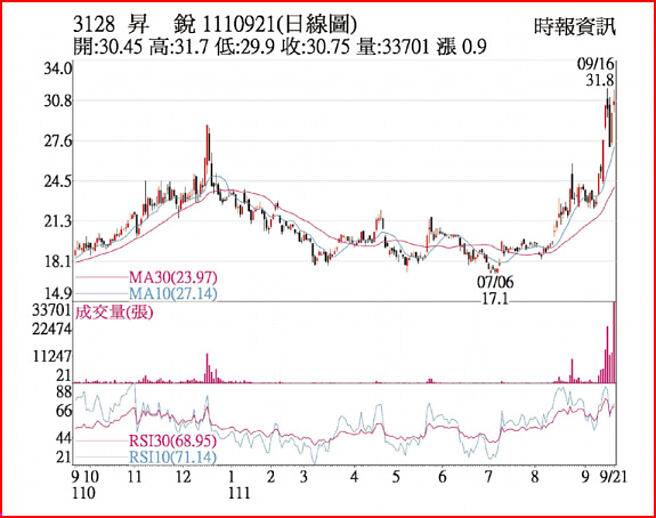656x518 pixels.
Task: Click the '07/06 17.1' low annotation
Action: point(495,290)
